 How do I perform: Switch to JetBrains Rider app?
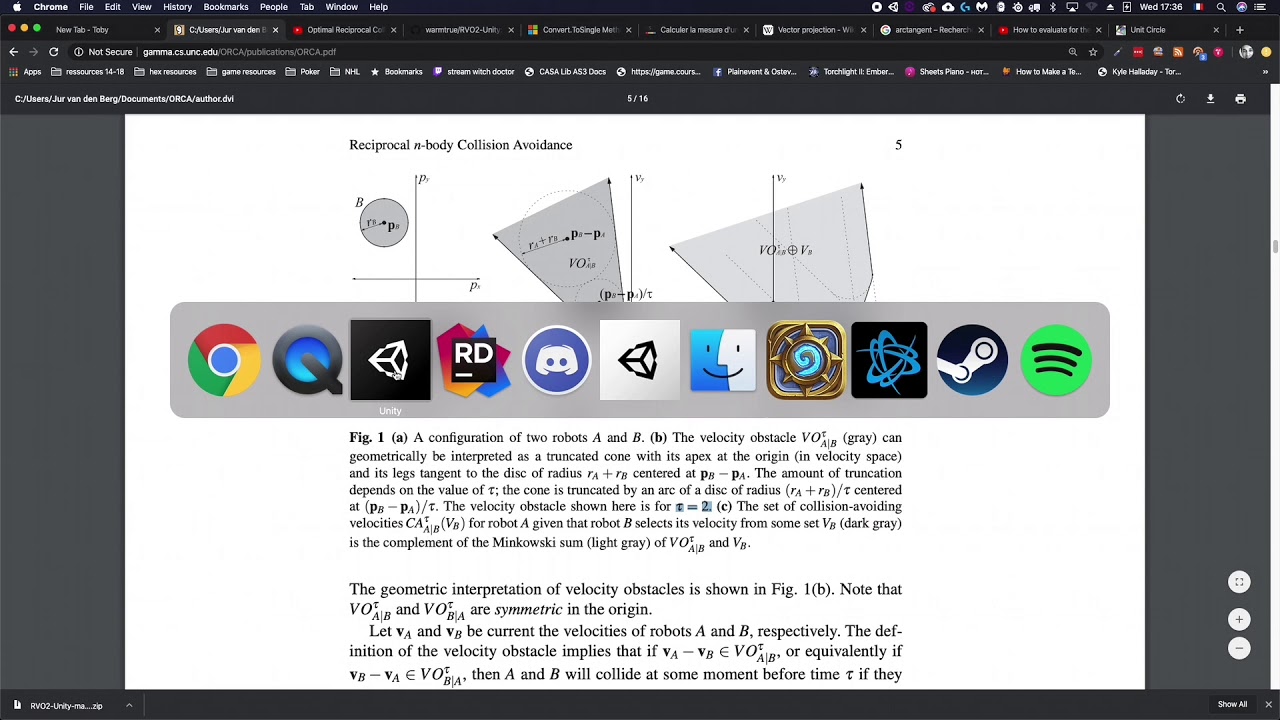point(474,360)
